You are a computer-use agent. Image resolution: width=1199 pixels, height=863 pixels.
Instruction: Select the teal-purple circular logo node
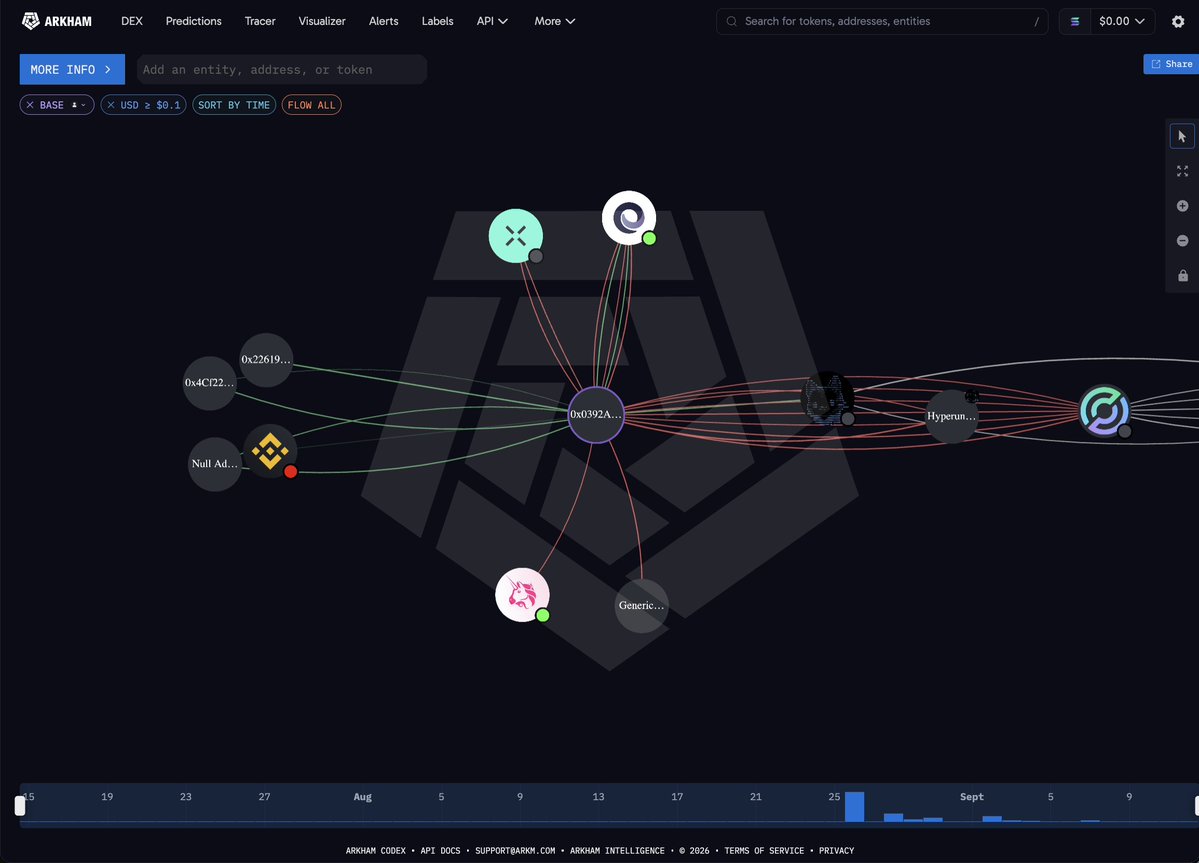(1104, 410)
